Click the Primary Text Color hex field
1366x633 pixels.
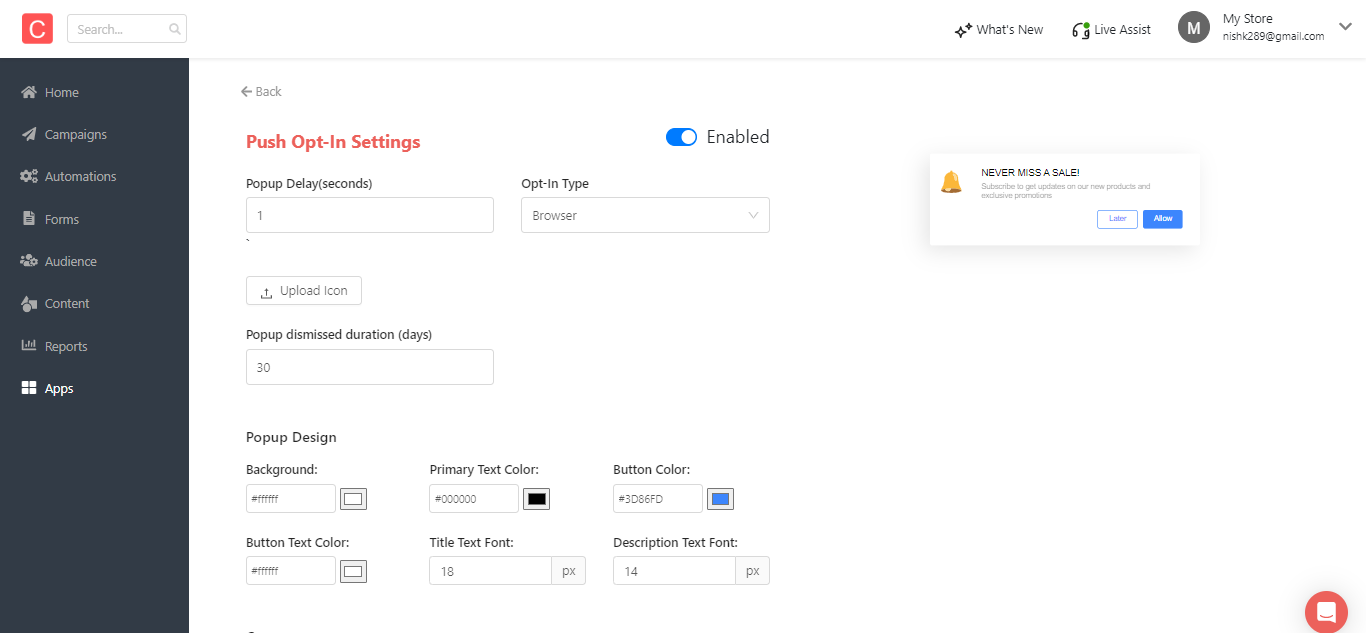click(x=474, y=498)
